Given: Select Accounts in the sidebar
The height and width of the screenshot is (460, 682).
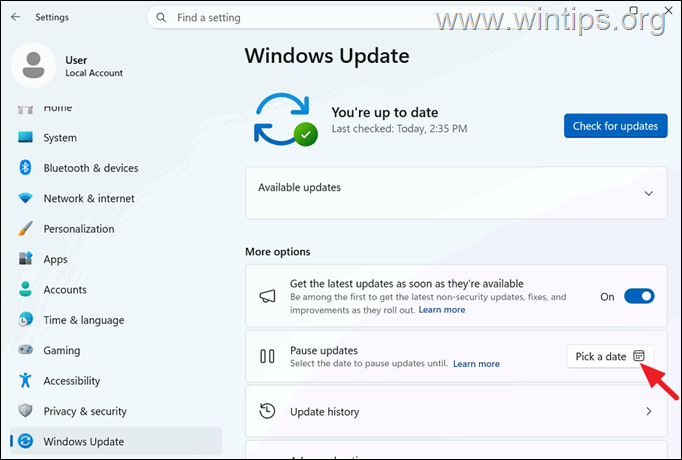Looking at the screenshot, I should pos(116,290).
